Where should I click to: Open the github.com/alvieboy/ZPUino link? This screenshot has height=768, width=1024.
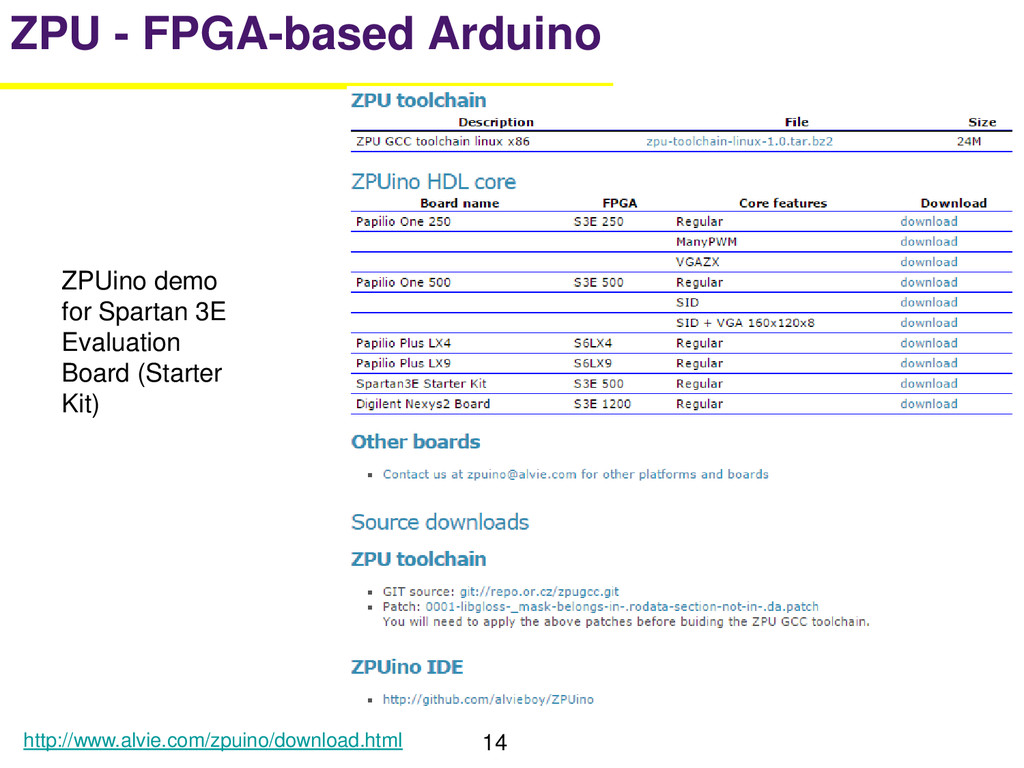(488, 699)
